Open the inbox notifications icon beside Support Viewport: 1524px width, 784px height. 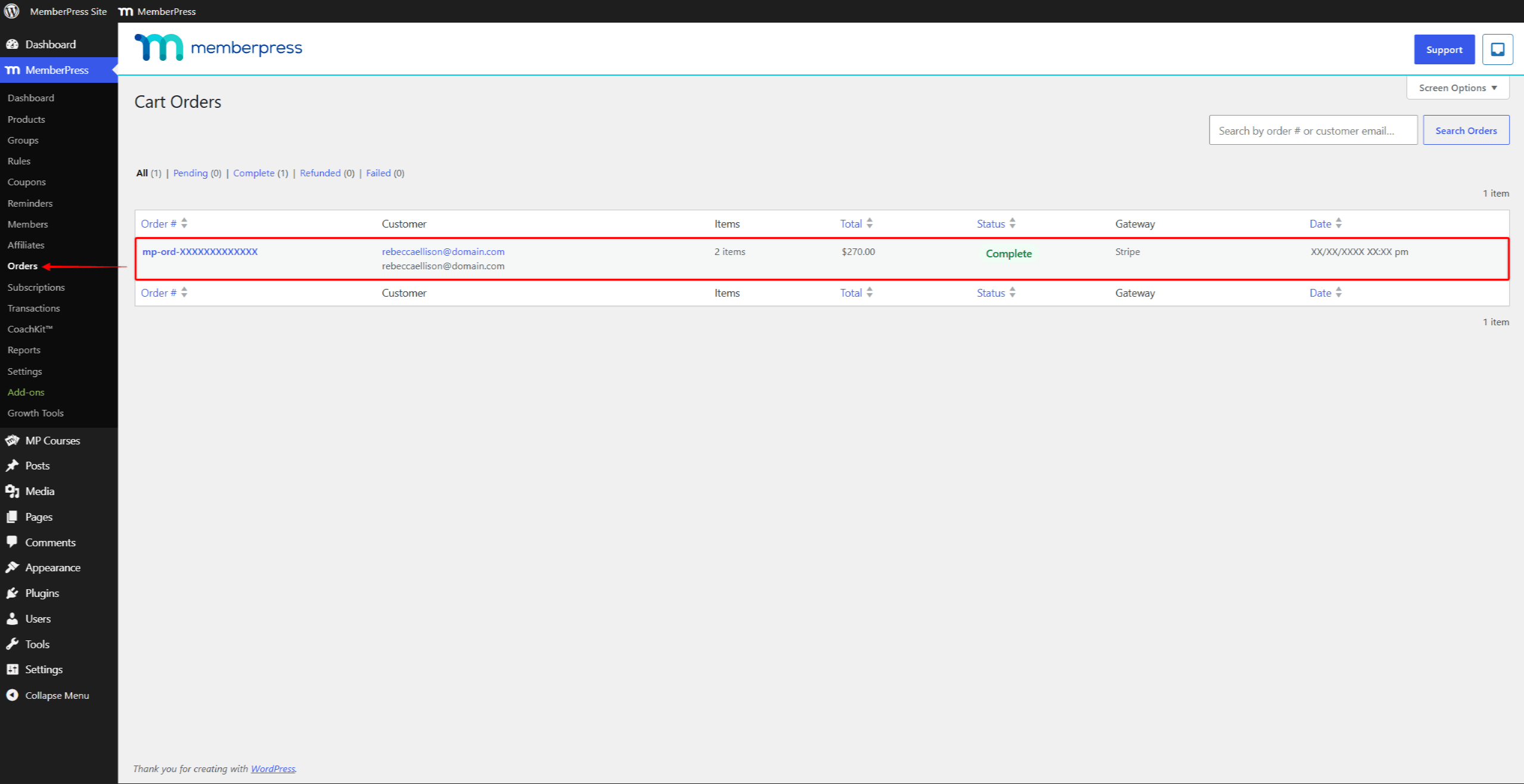click(x=1497, y=49)
